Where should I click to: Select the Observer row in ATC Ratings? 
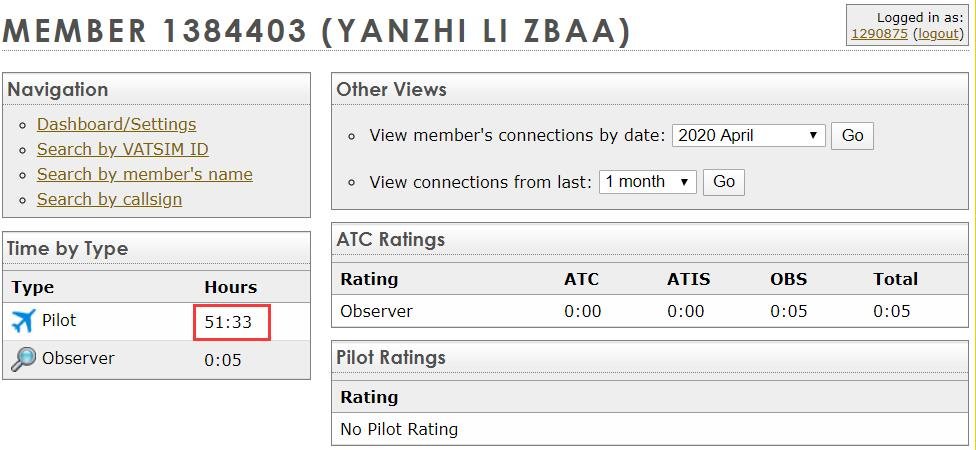(376, 311)
